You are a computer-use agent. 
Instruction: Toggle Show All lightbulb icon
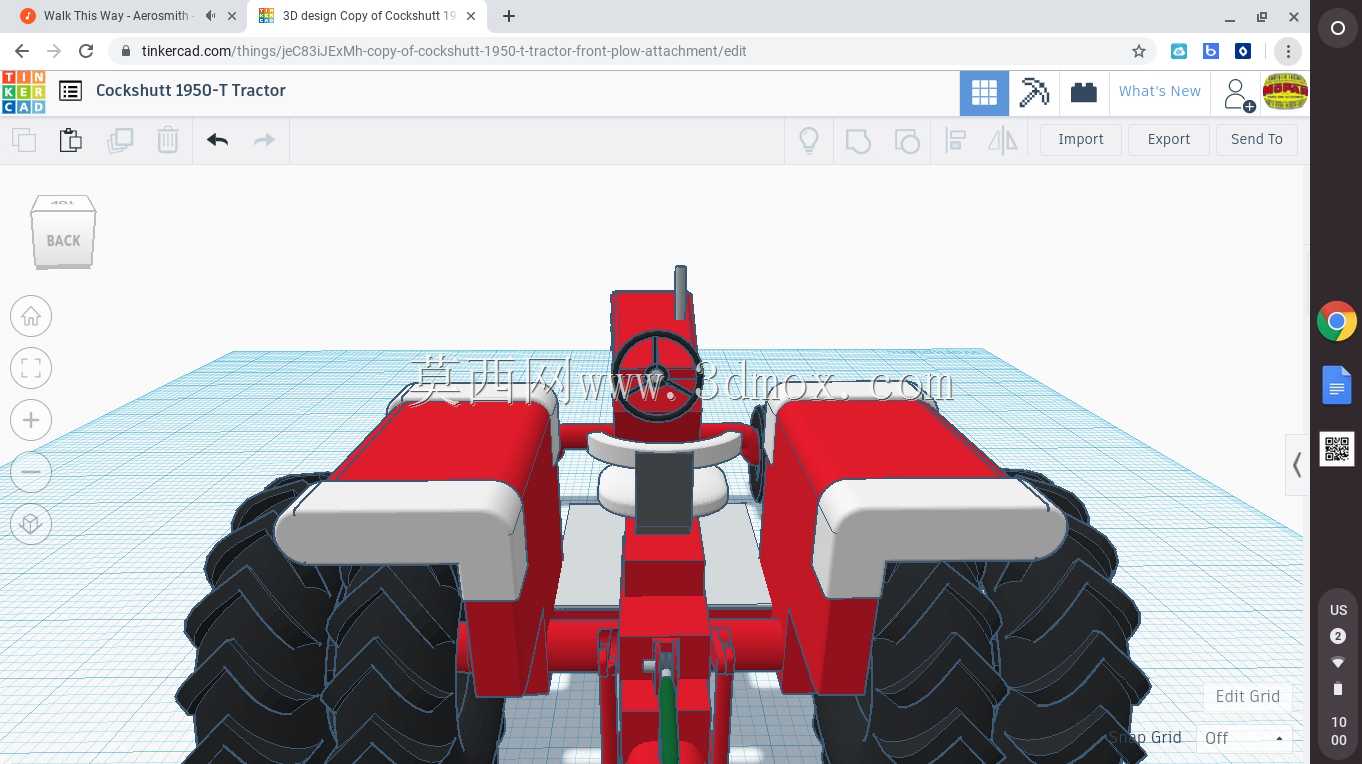point(809,140)
